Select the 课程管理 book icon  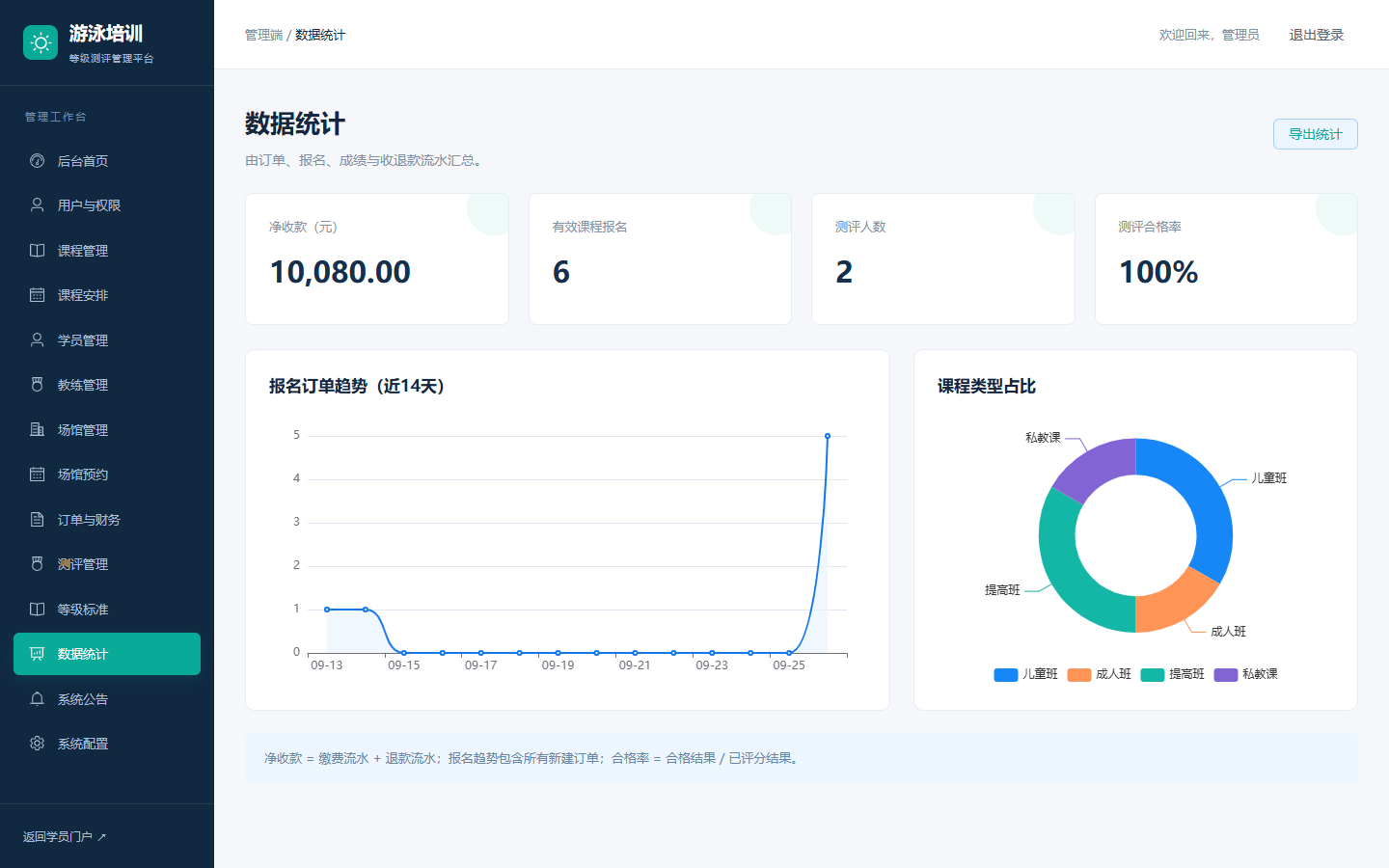[x=37, y=251]
